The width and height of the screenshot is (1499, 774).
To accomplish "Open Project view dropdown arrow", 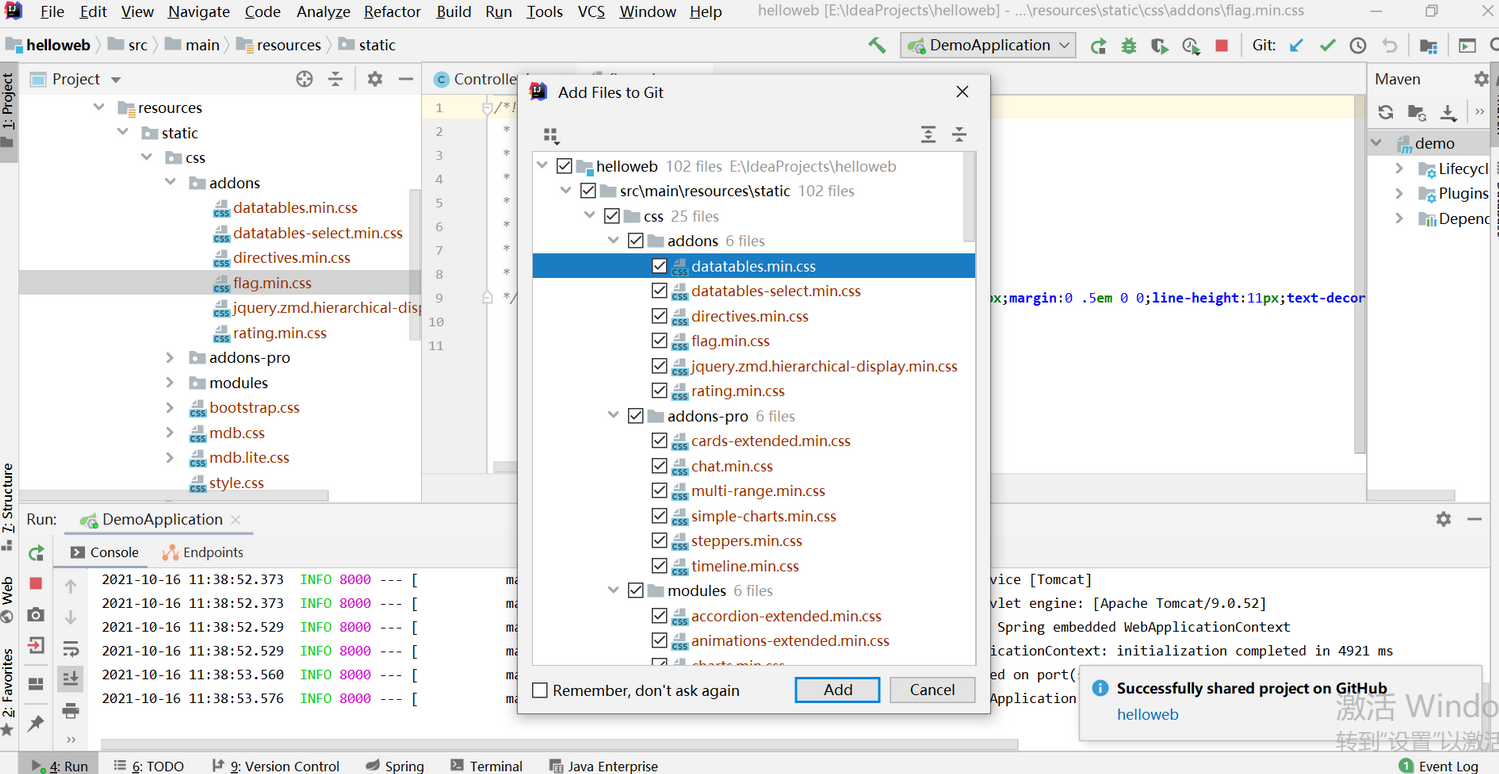I will pos(116,79).
